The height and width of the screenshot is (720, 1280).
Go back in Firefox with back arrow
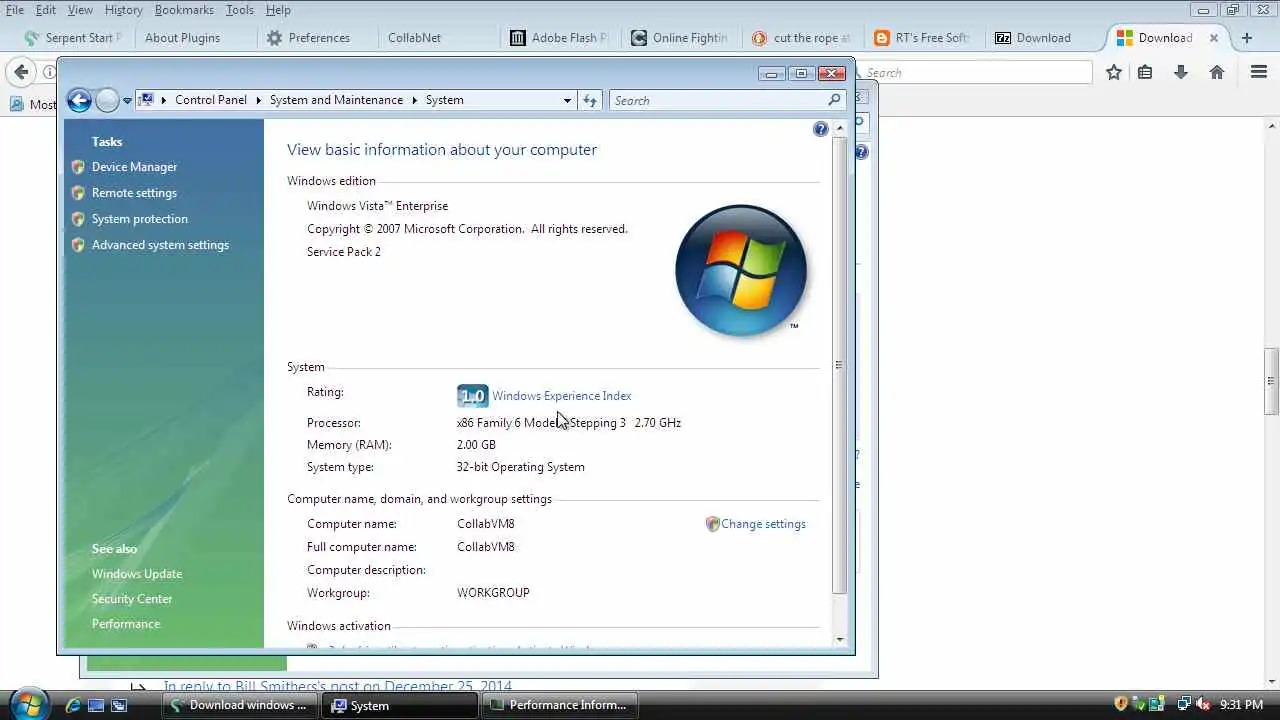[21, 72]
